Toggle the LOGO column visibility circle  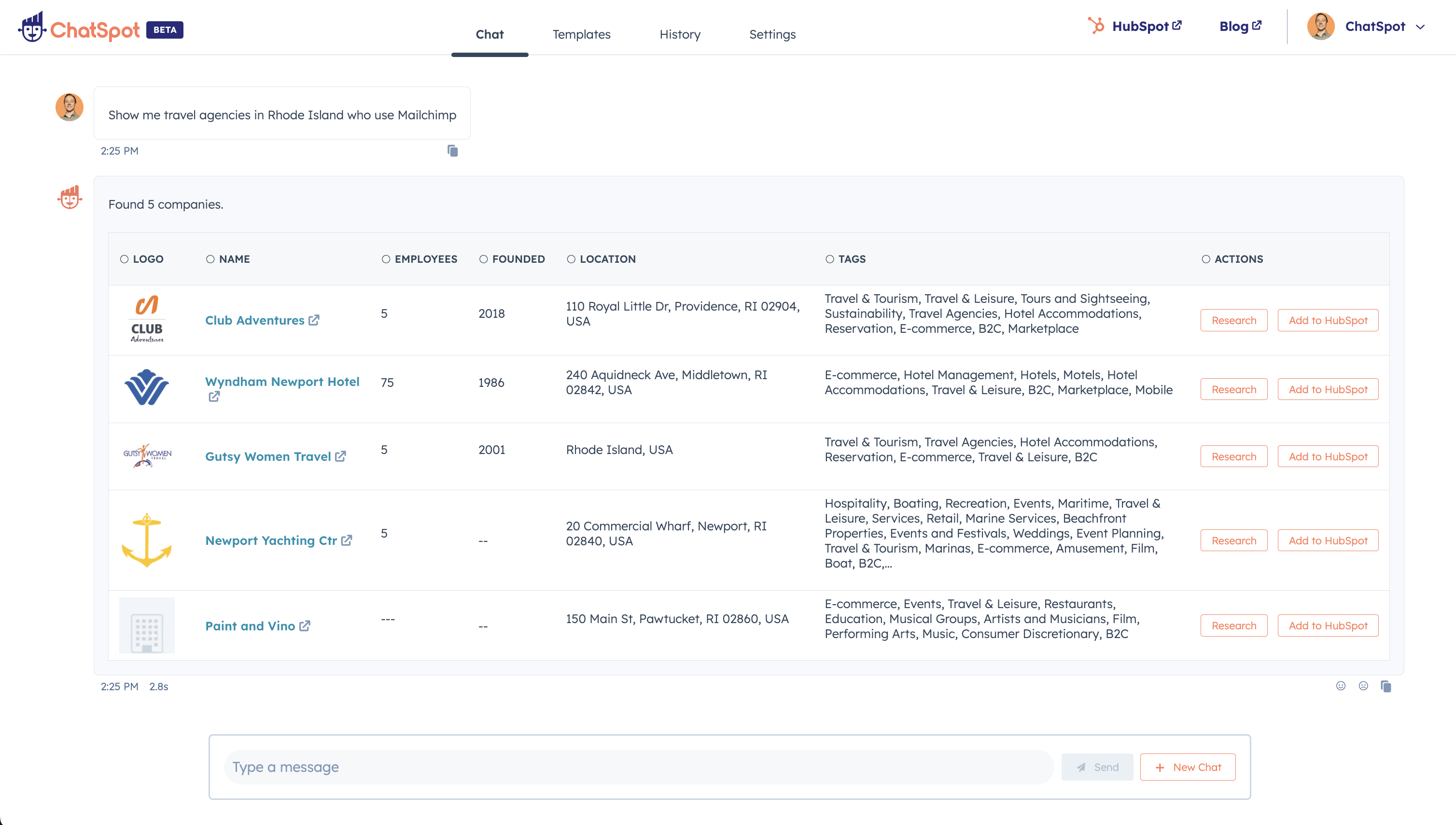(125, 258)
